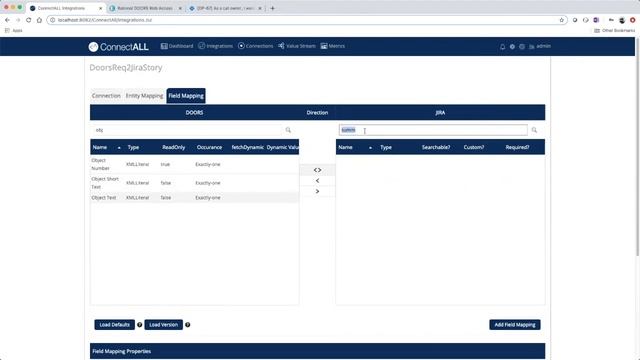This screenshot has height=360, width=640.
Task: Open the Dashboard menu item
Action: coord(177,46)
